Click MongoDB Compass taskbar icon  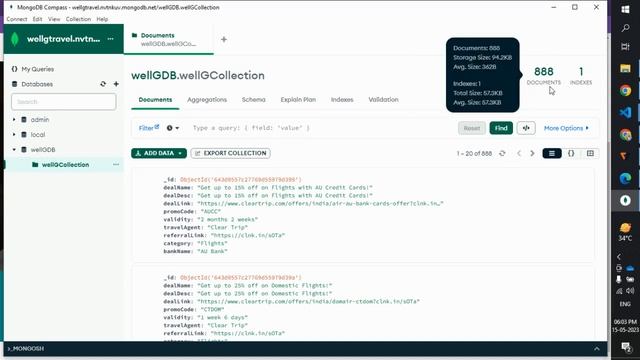625,200
